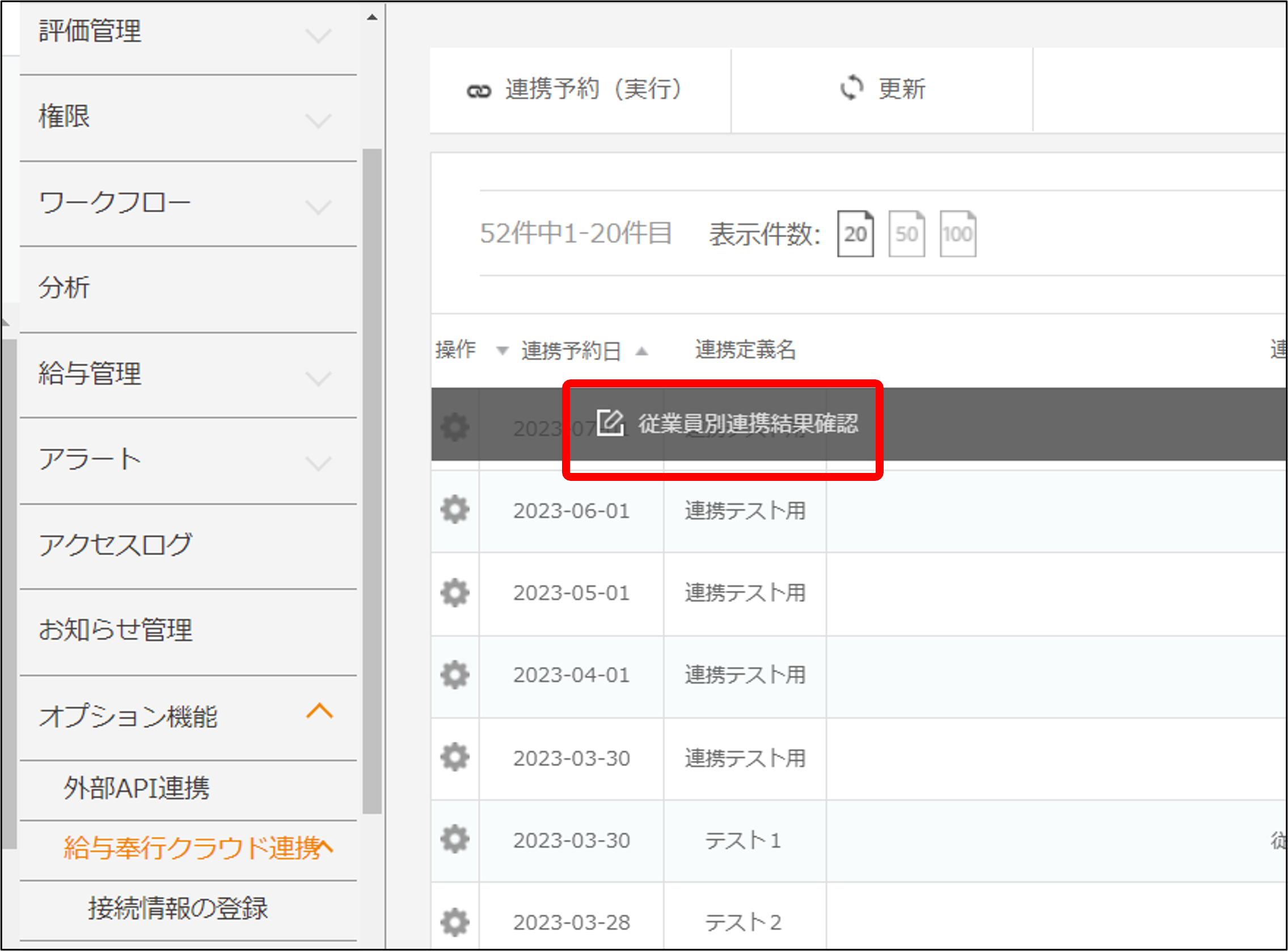Set display count to 100 items
The image size is (1288, 951).
click(x=958, y=233)
